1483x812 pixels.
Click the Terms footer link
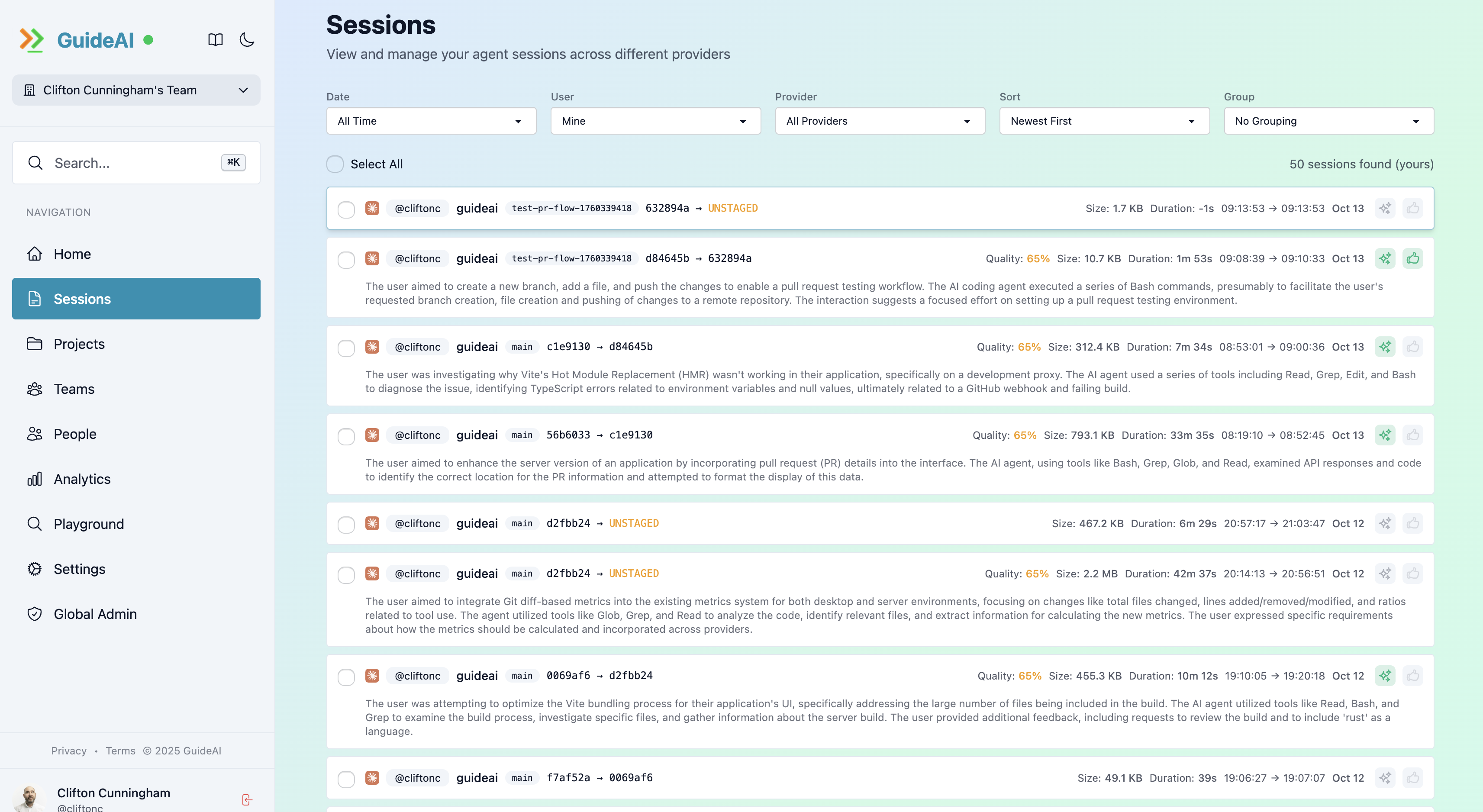tap(120, 751)
